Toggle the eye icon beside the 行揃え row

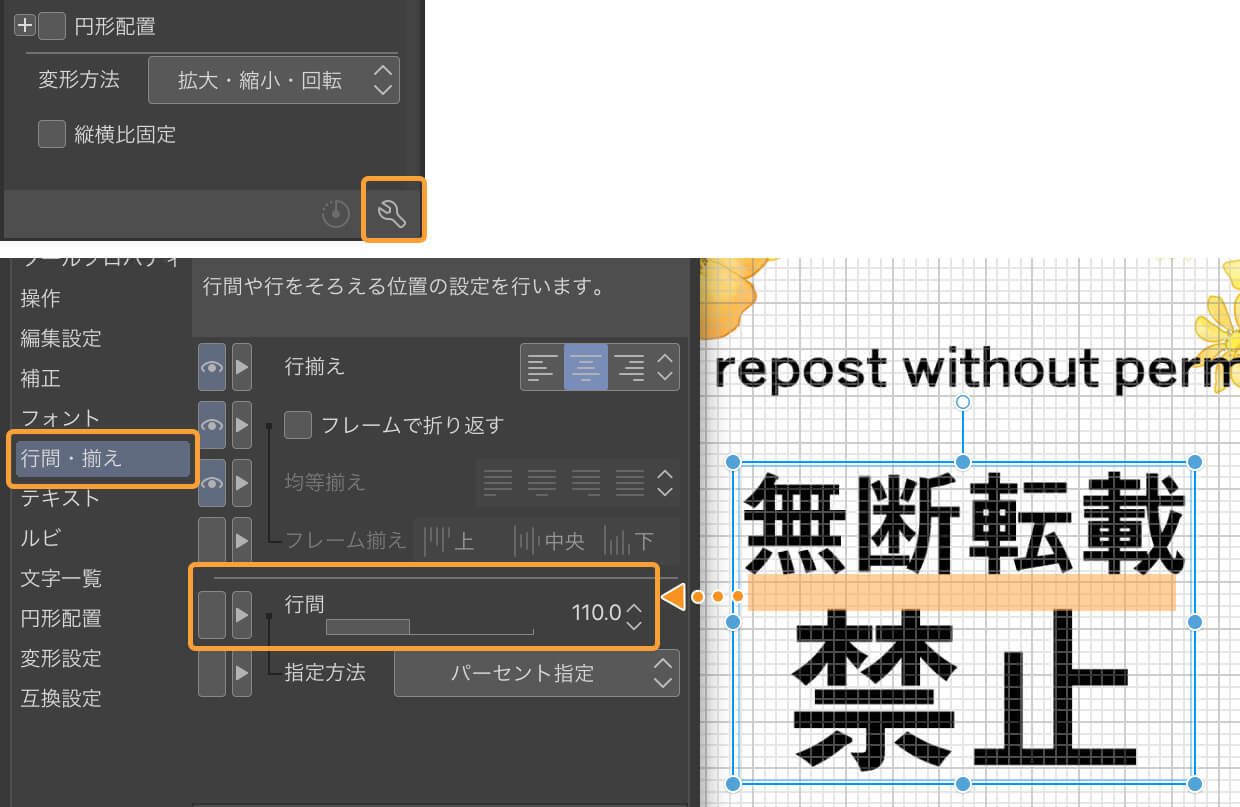pos(211,366)
